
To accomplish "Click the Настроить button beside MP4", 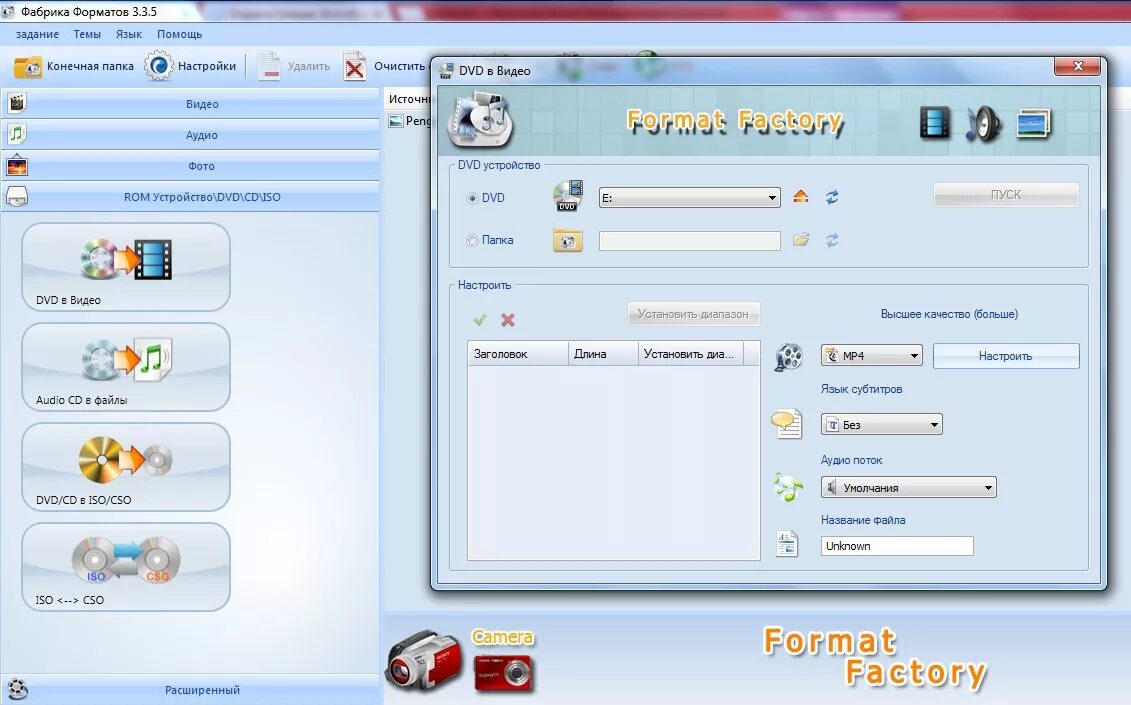I will (1006, 356).
